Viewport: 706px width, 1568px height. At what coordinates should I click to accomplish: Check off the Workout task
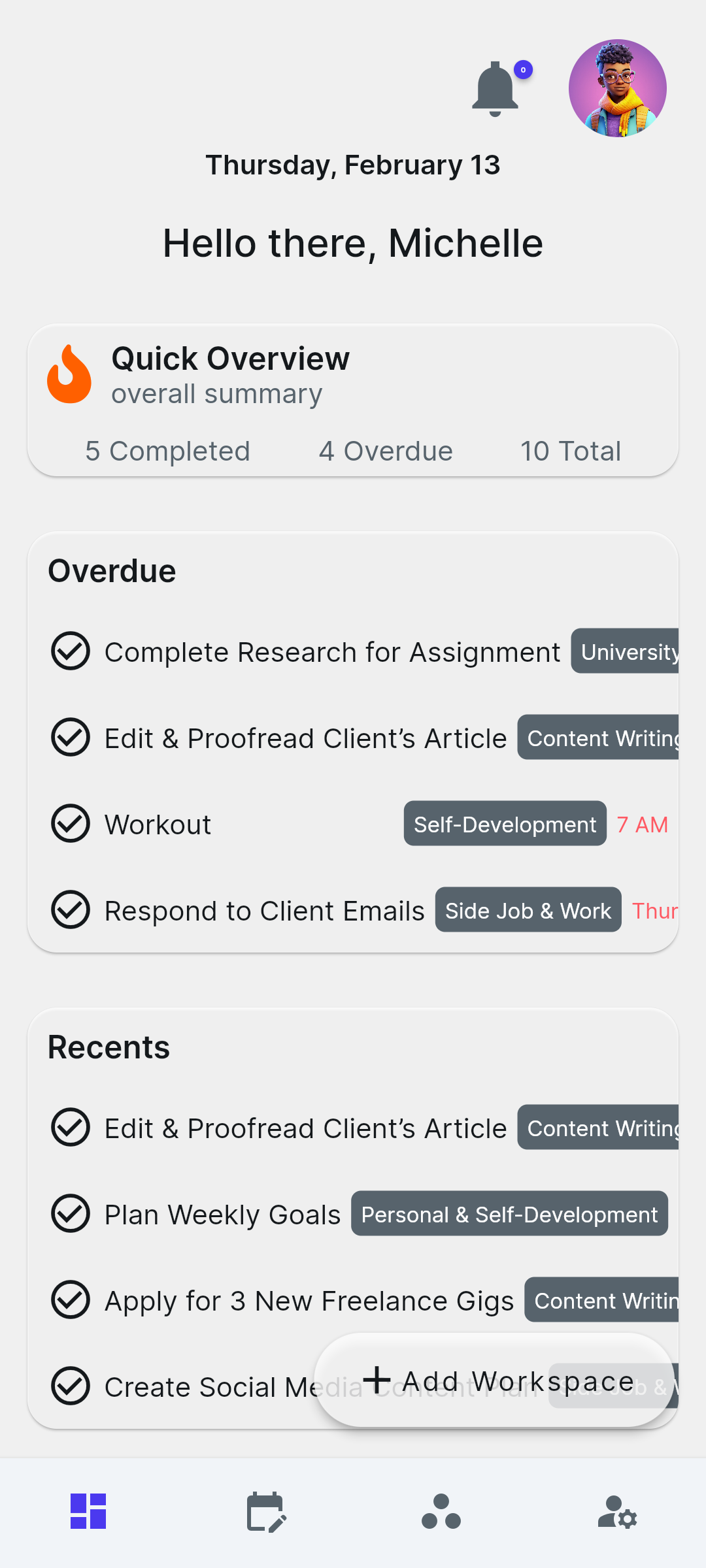coord(71,824)
